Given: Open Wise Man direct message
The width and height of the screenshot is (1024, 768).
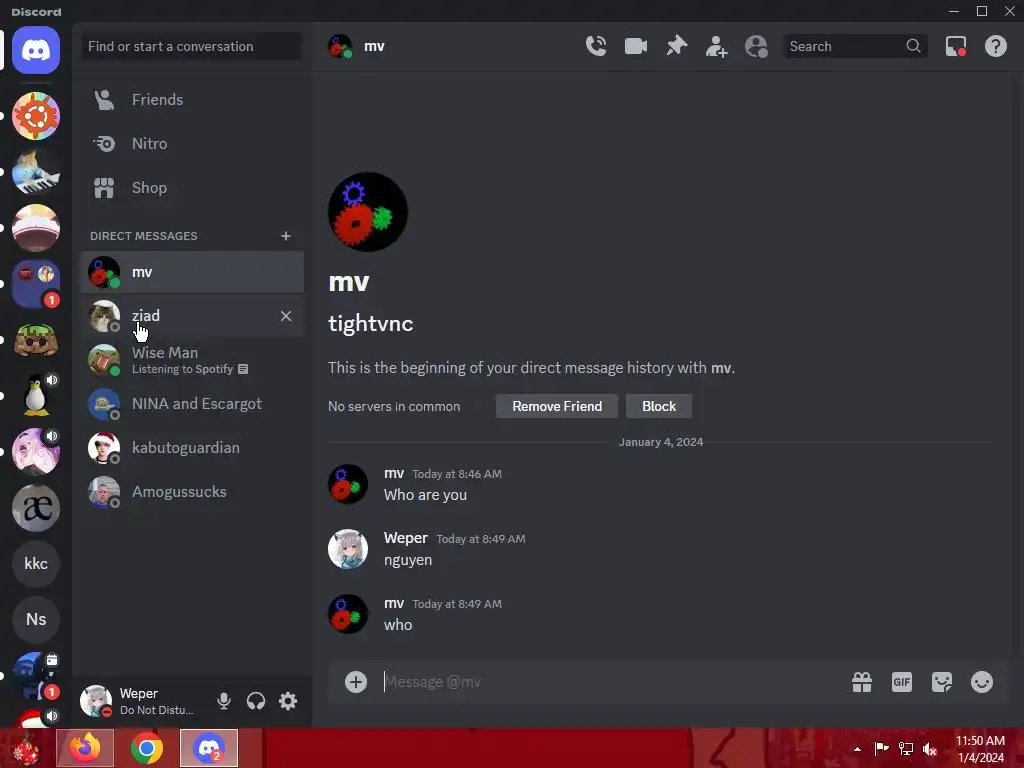Looking at the screenshot, I should click(x=192, y=360).
